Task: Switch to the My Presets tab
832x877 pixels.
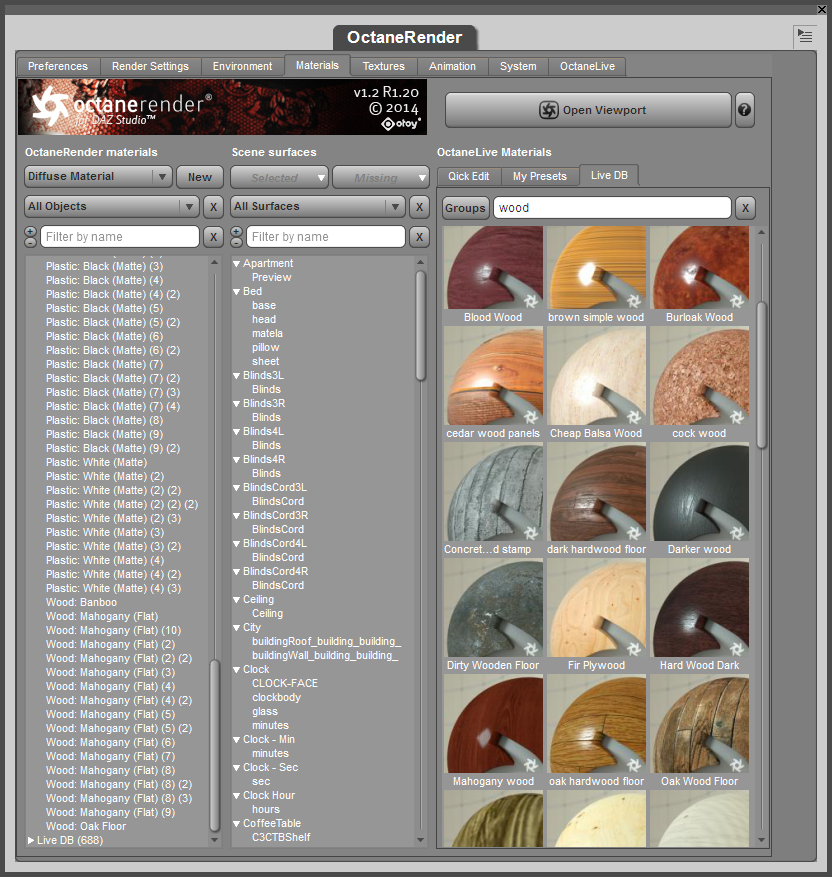Action: pyautogui.click(x=540, y=176)
